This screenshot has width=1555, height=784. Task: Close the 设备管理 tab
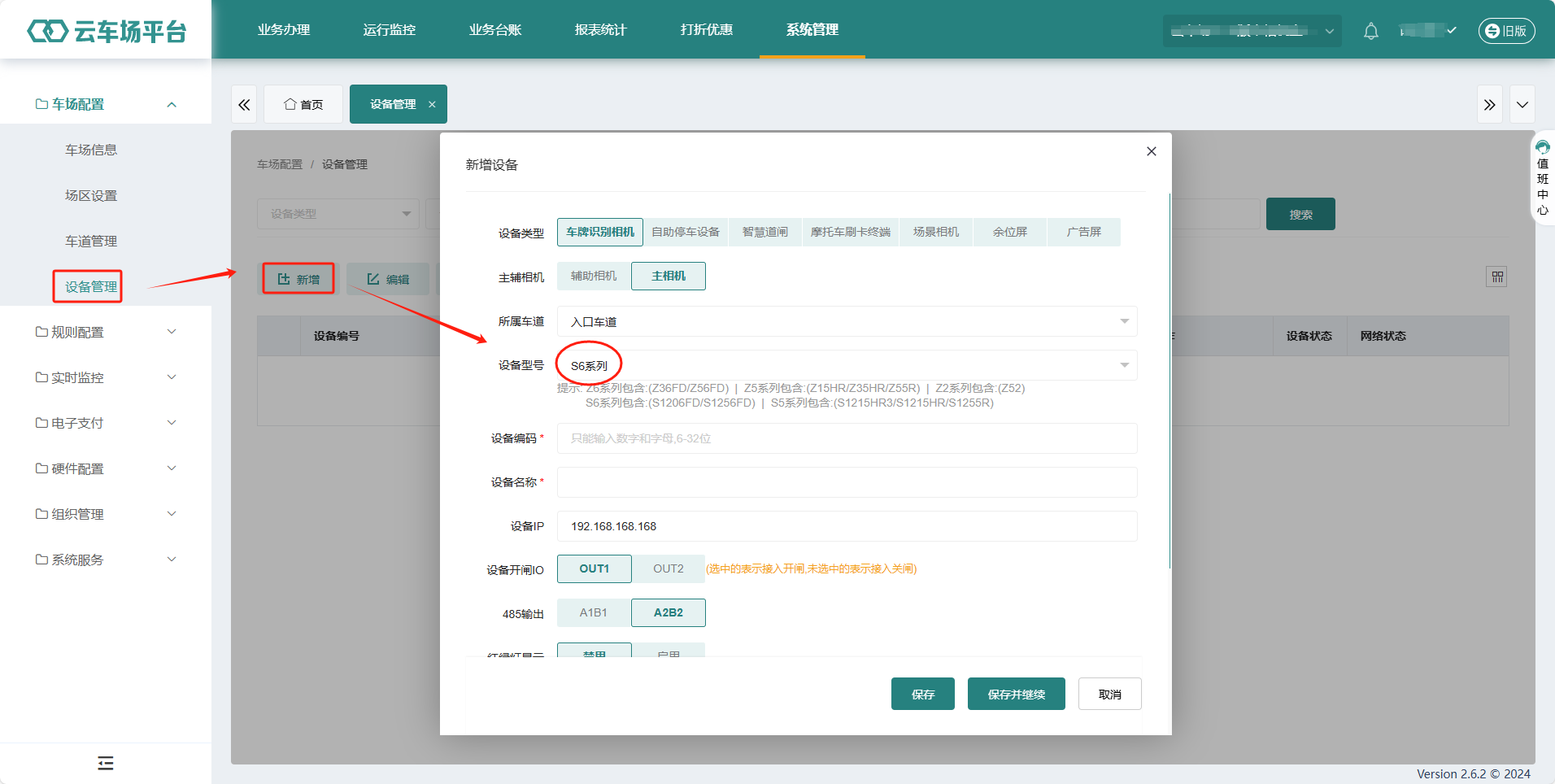pyautogui.click(x=432, y=104)
